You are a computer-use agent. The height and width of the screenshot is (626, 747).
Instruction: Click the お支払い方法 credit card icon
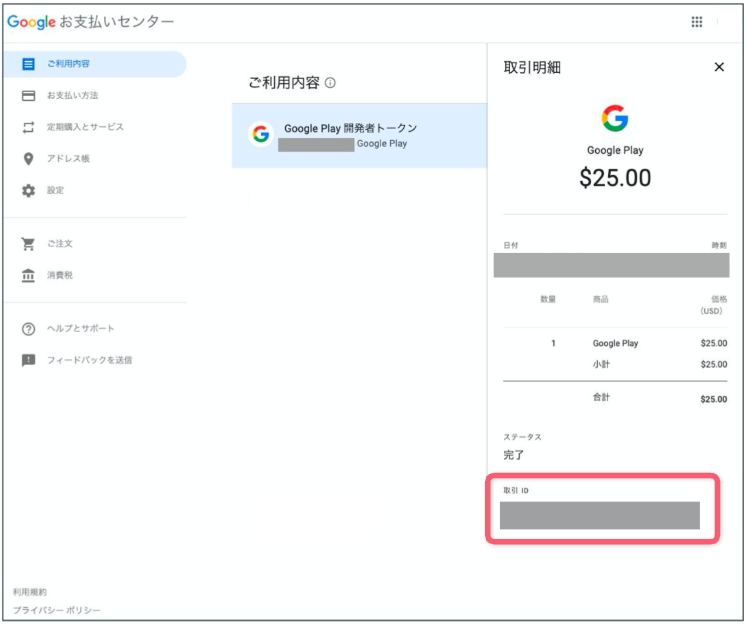[29, 96]
